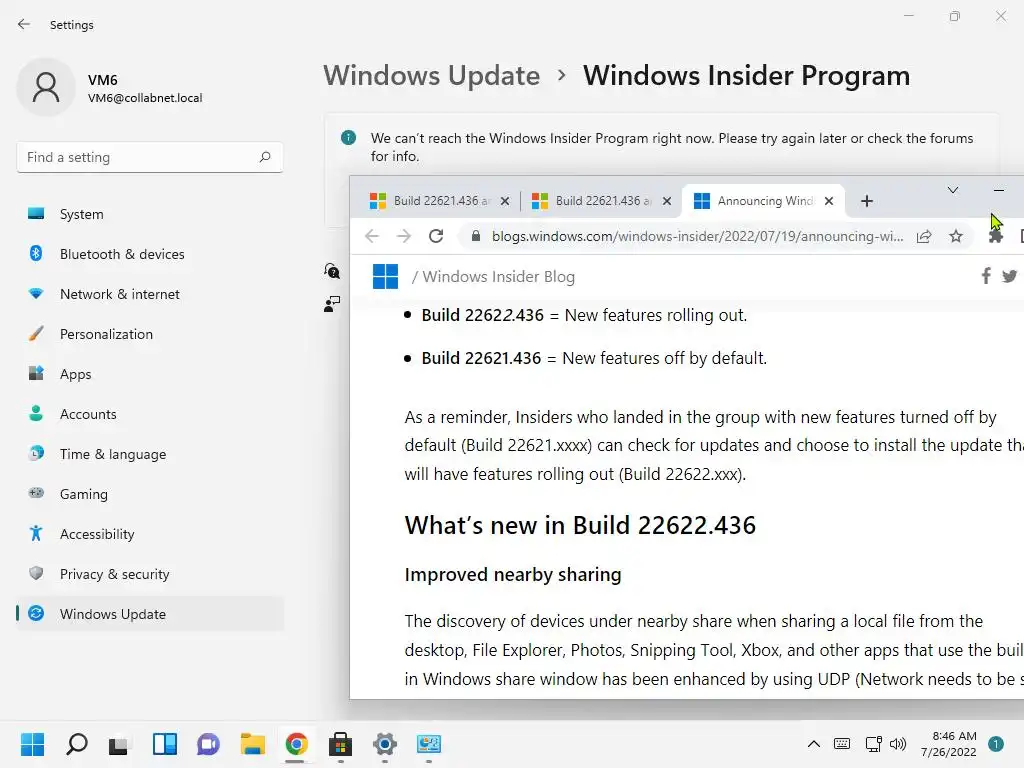Open Task View on taskbar
This screenshot has height=768, width=1024.
pyautogui.click(x=119, y=744)
